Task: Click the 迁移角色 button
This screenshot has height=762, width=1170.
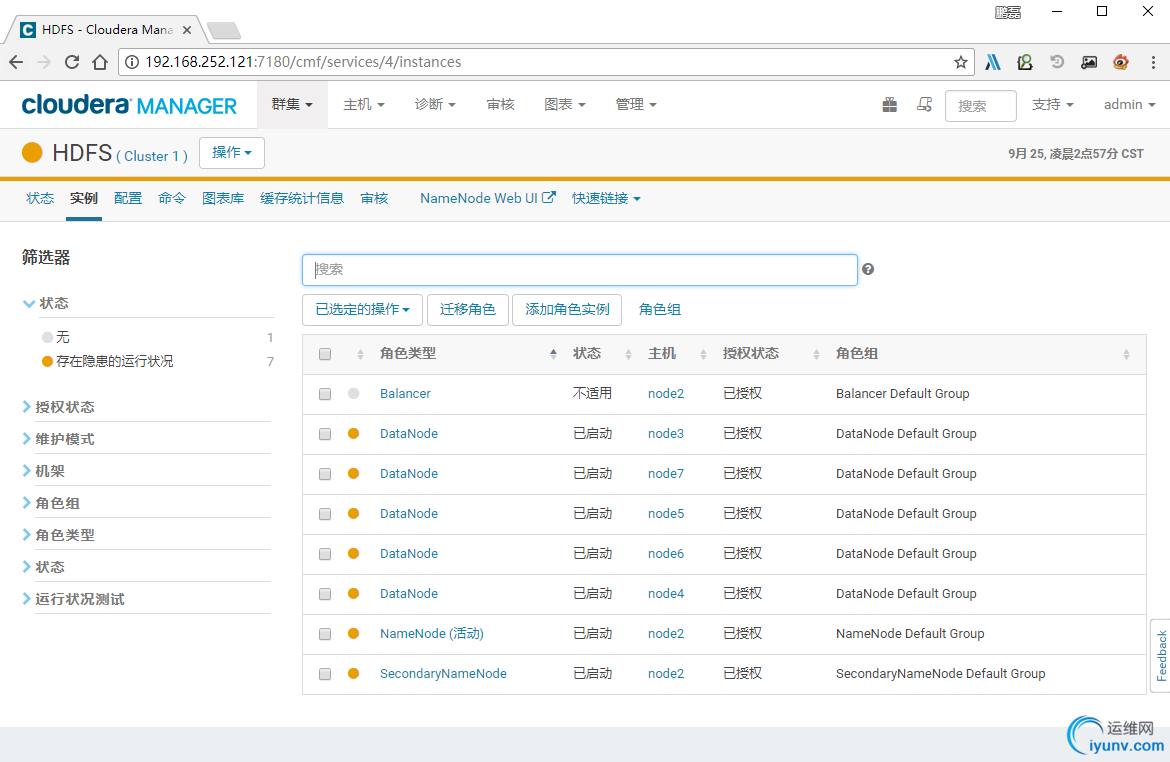Action: (467, 310)
